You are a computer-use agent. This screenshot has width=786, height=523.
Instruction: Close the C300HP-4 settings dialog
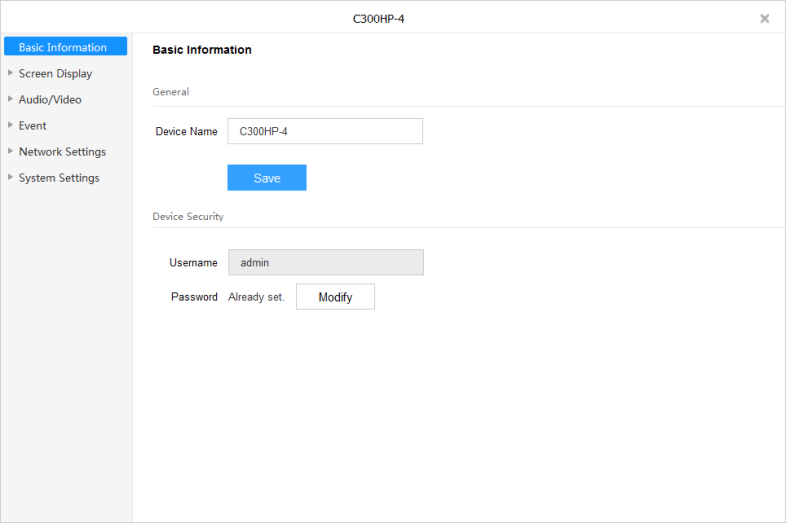click(x=765, y=18)
